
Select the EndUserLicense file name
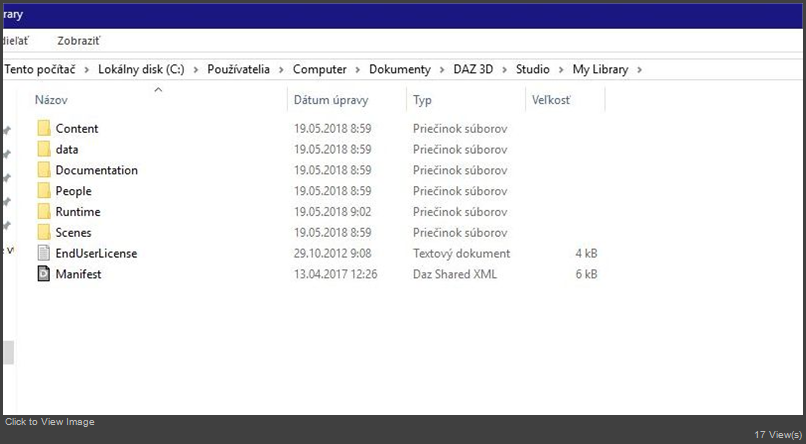point(97,253)
